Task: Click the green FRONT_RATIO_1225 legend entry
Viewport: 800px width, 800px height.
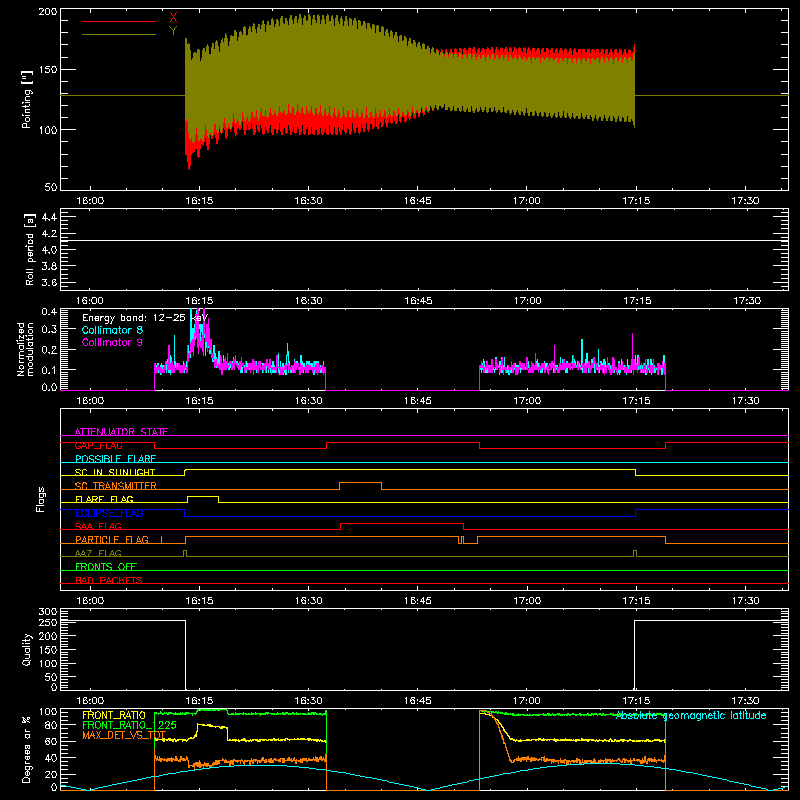Action: tap(129, 725)
